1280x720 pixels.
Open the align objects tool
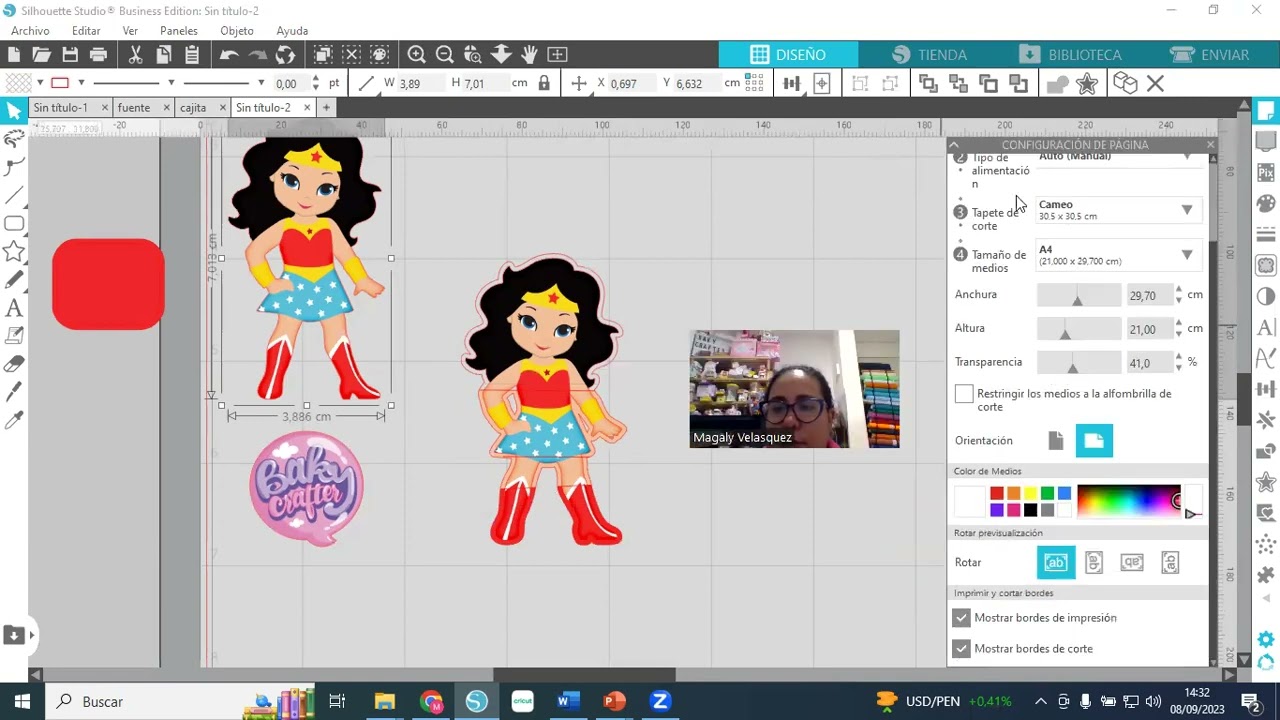coord(792,84)
